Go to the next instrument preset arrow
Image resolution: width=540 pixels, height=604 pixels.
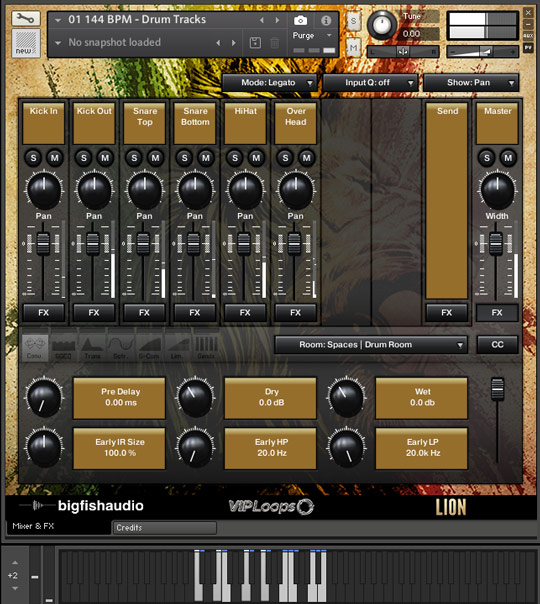[277, 20]
